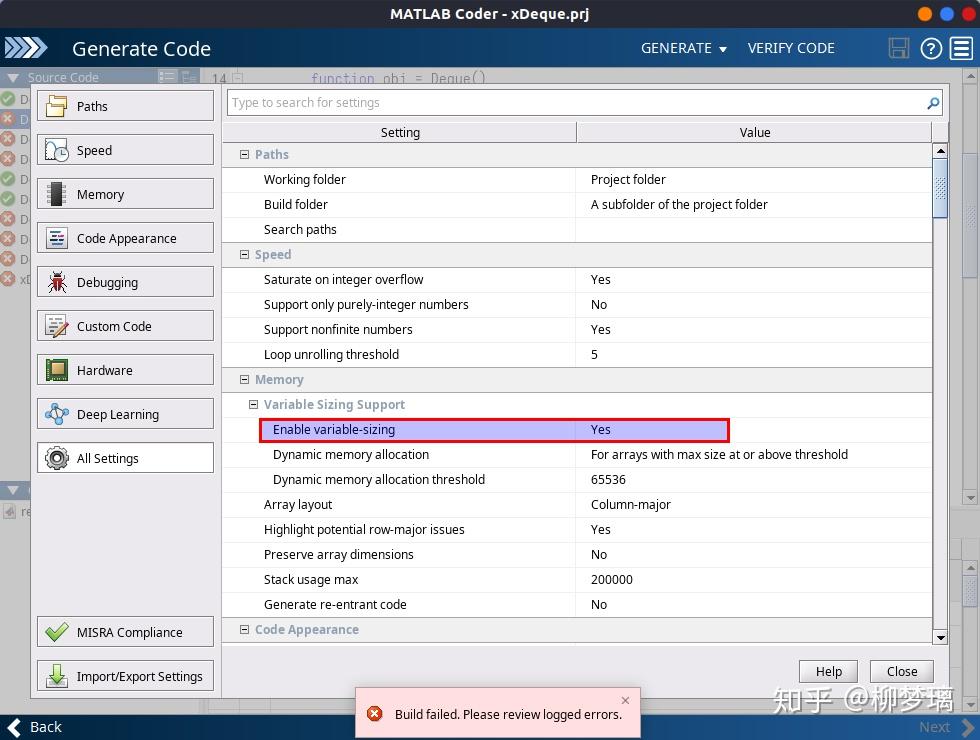Switch to the Custom Code tab
The width and height of the screenshot is (980, 740).
125,326
